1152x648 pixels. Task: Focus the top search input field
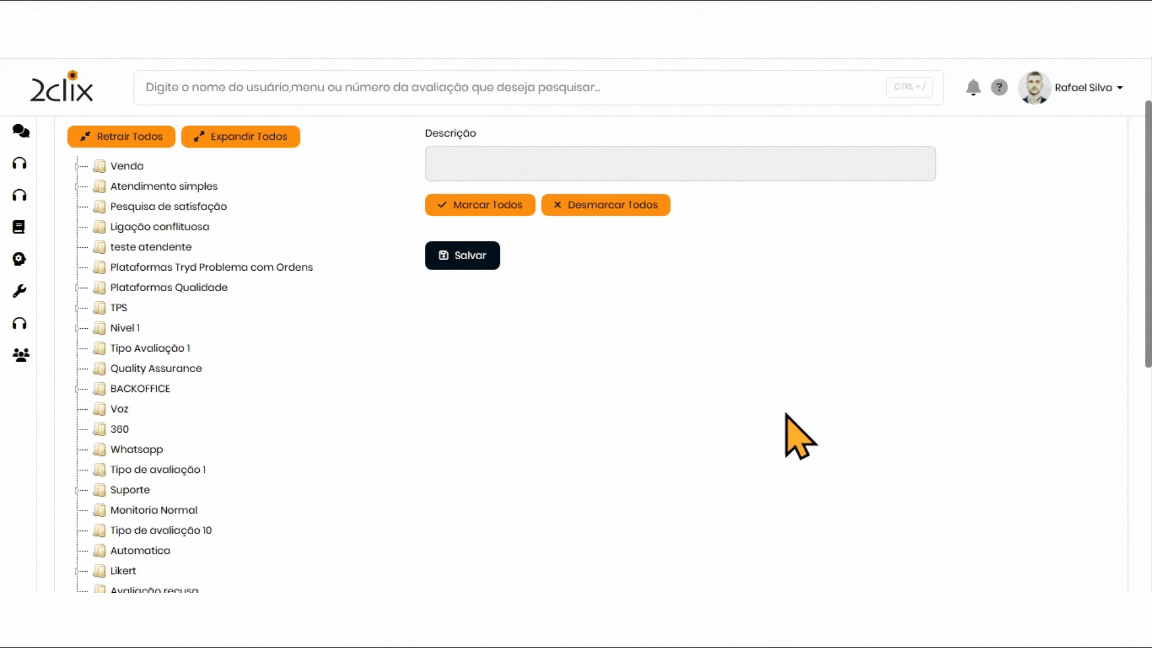tap(510, 88)
